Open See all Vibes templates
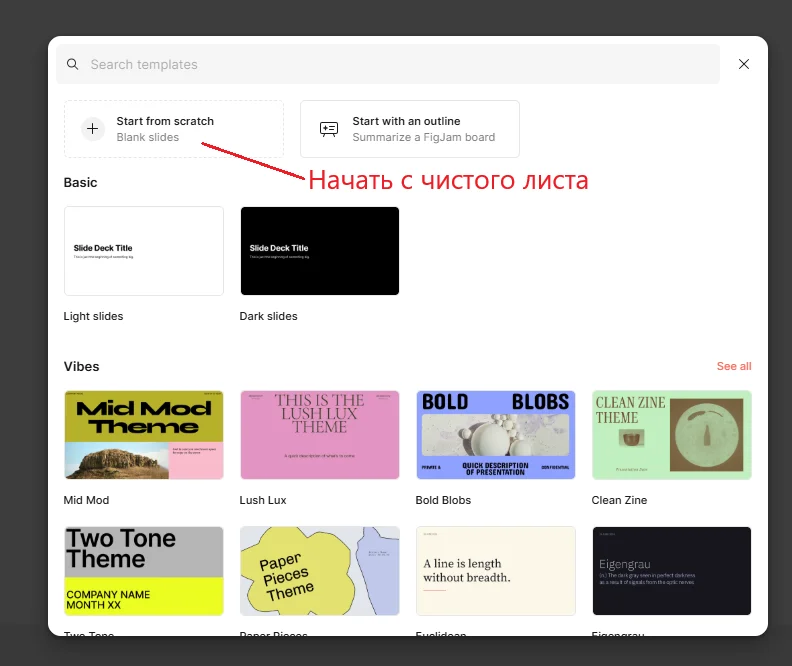The width and height of the screenshot is (792, 666). click(x=733, y=366)
